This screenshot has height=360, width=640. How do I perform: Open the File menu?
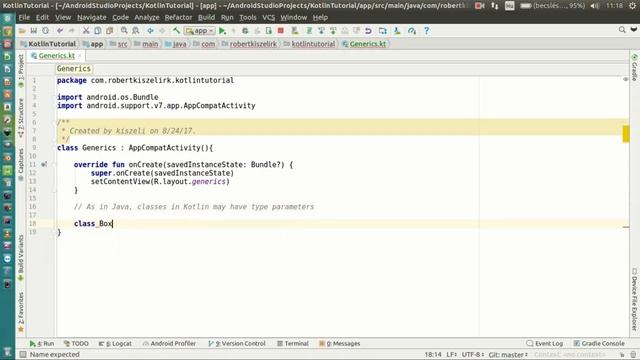24,18
